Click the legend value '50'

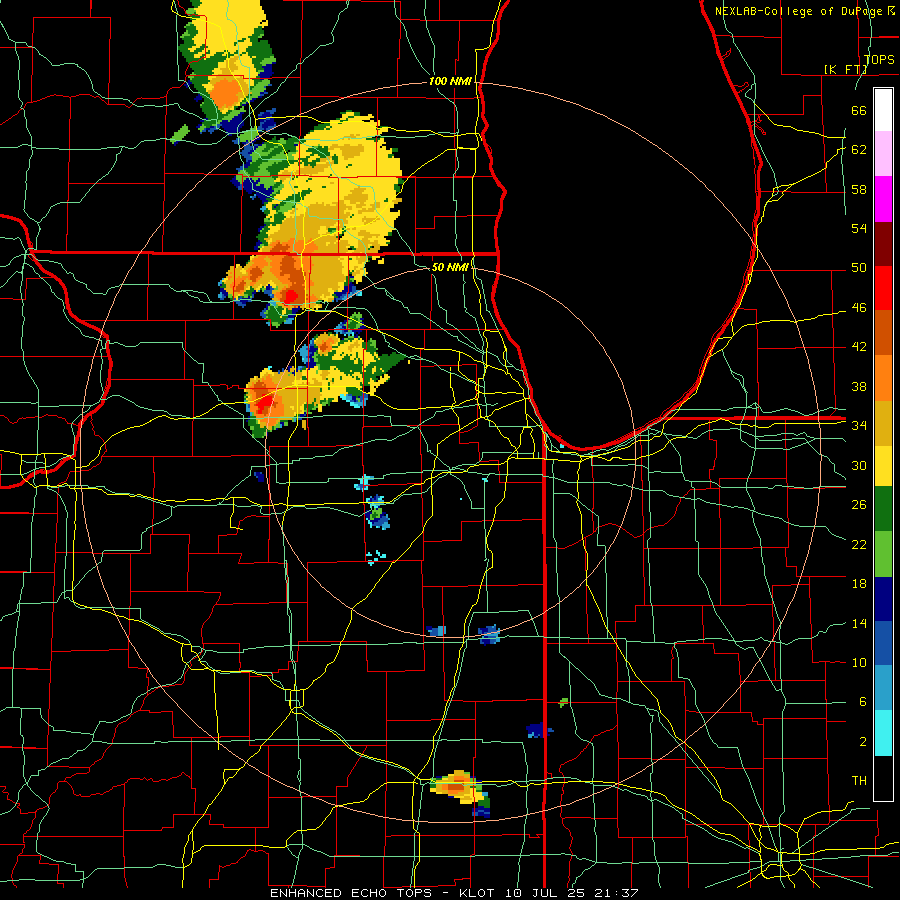click(859, 268)
